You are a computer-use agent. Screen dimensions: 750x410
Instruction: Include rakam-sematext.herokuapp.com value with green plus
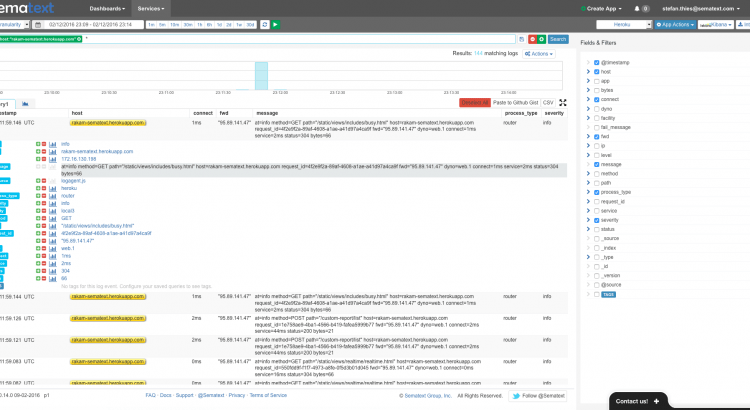click(x=38, y=152)
